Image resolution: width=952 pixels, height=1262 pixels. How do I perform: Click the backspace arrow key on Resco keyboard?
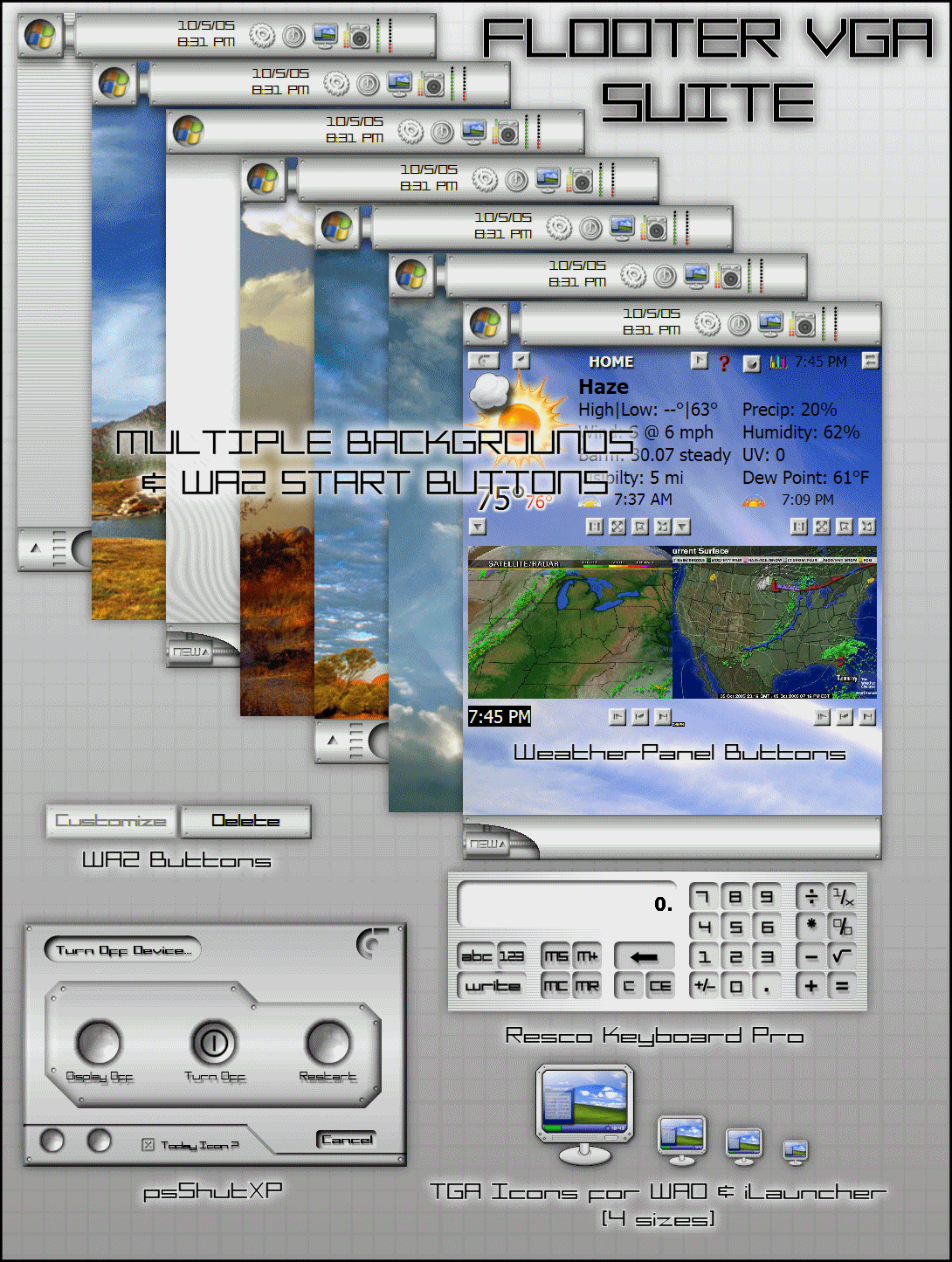point(644,957)
